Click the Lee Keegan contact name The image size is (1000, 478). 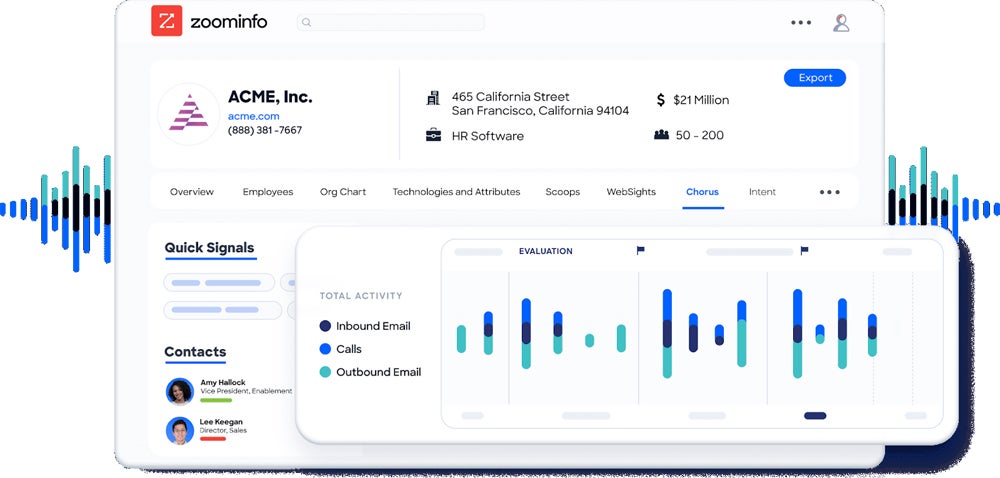[221, 422]
